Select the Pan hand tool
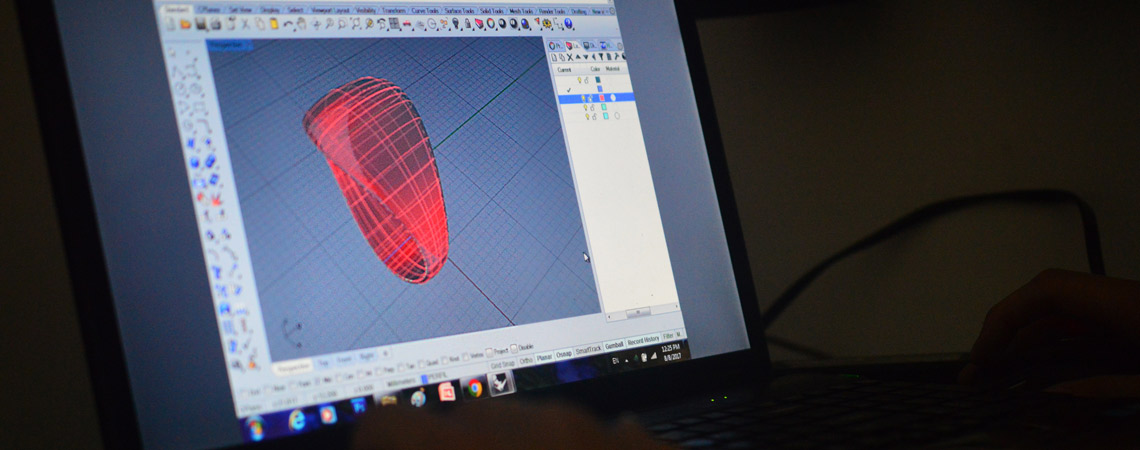 click(302, 23)
